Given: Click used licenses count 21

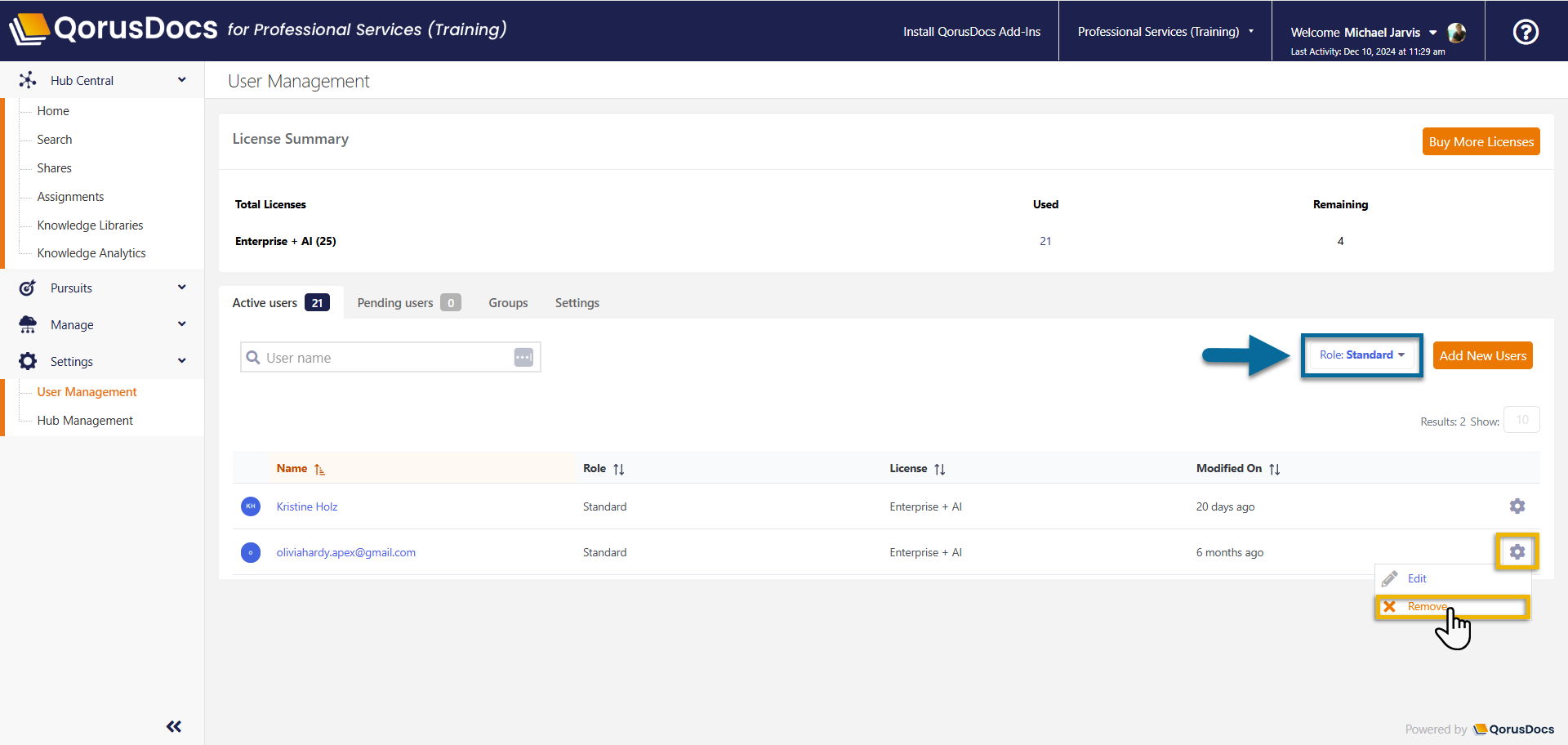Looking at the screenshot, I should (1045, 241).
